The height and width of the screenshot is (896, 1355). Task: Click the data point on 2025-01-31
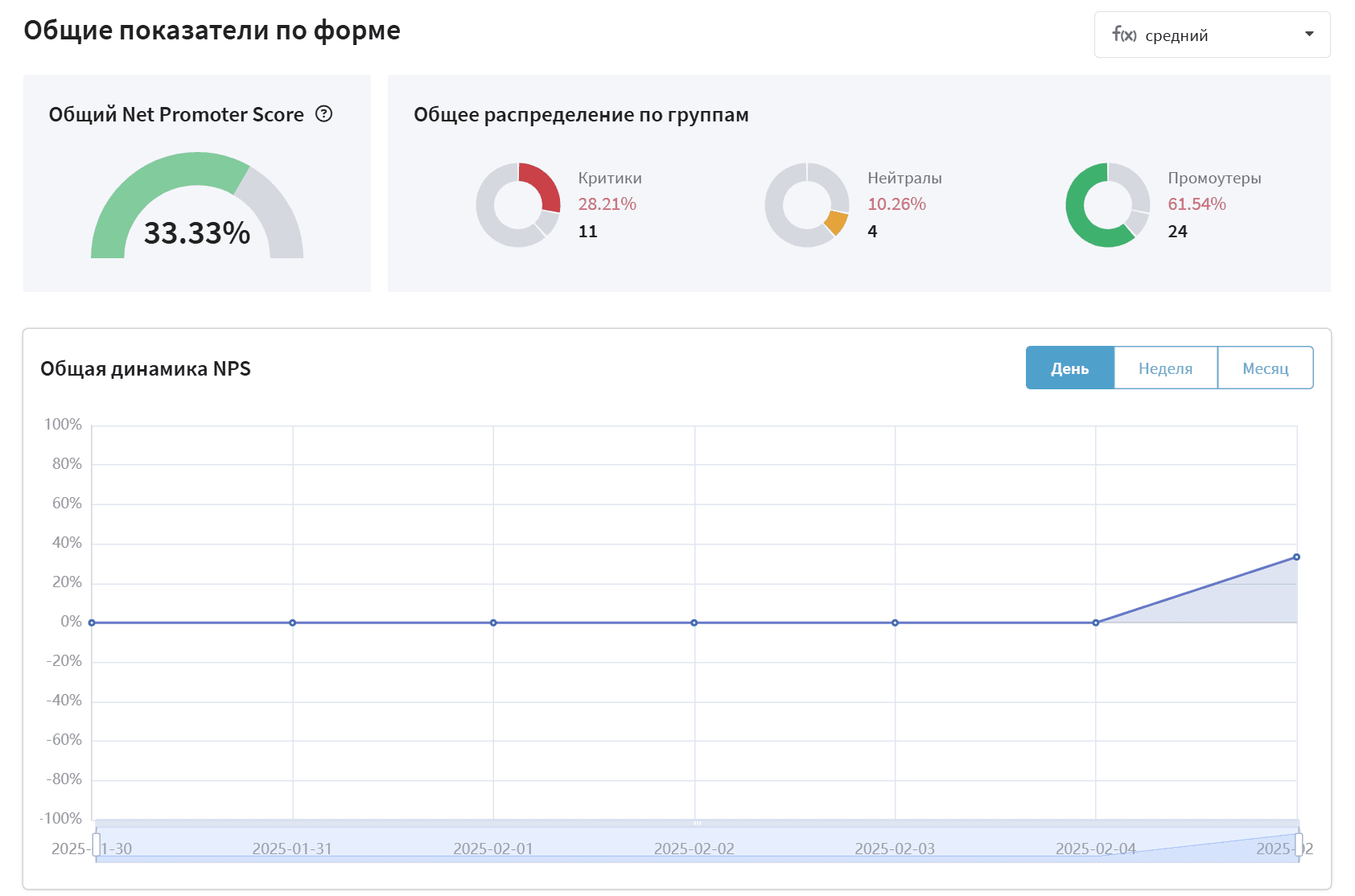point(293,623)
